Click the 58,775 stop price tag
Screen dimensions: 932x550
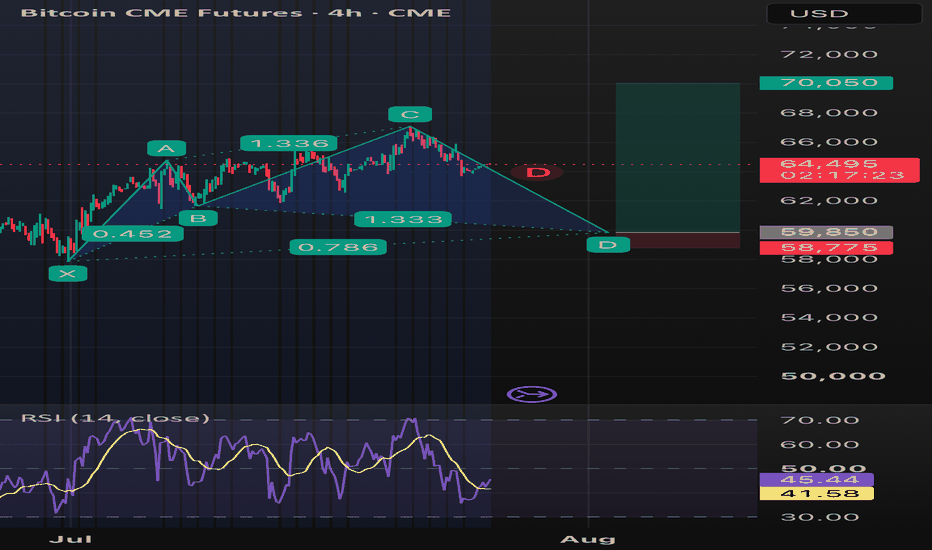click(x=826, y=247)
